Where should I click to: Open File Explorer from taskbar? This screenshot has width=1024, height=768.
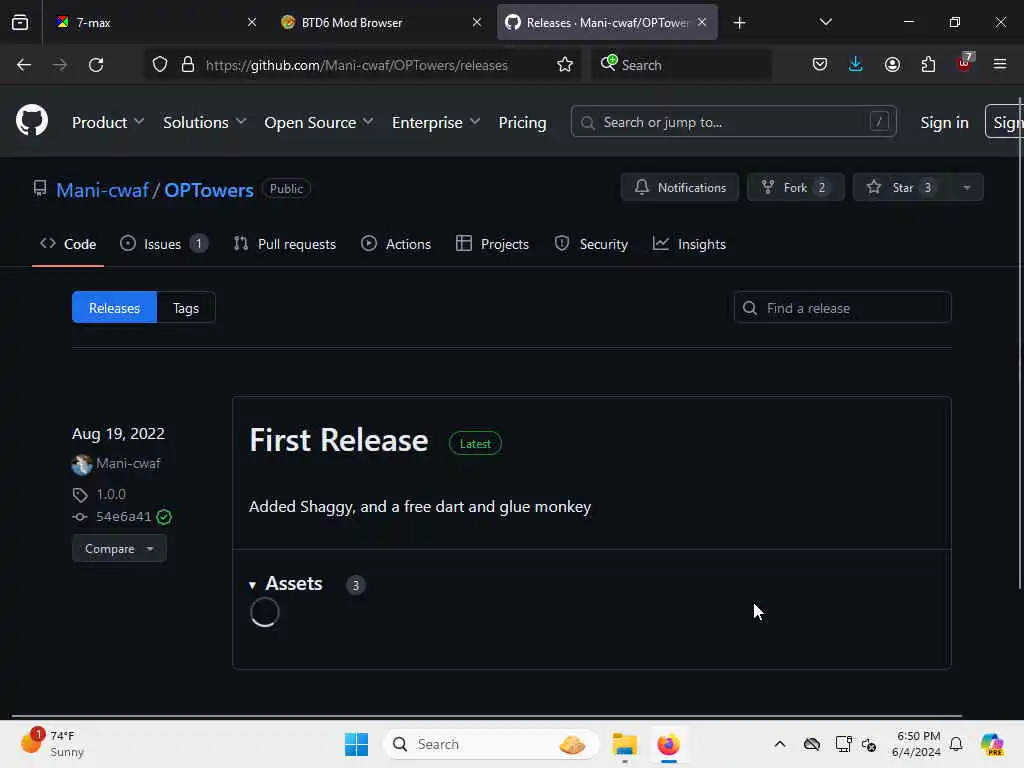[624, 744]
